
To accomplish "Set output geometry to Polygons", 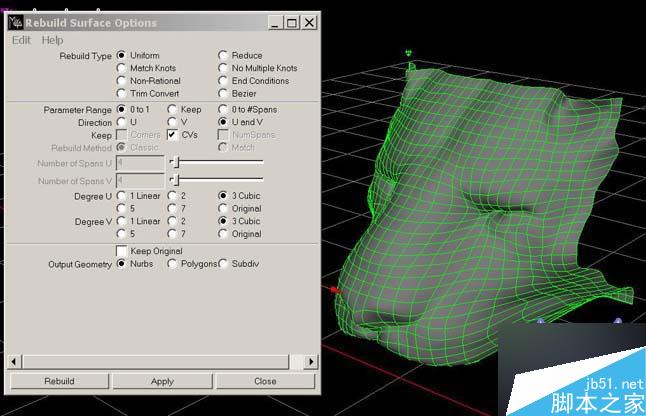I will click(172, 264).
